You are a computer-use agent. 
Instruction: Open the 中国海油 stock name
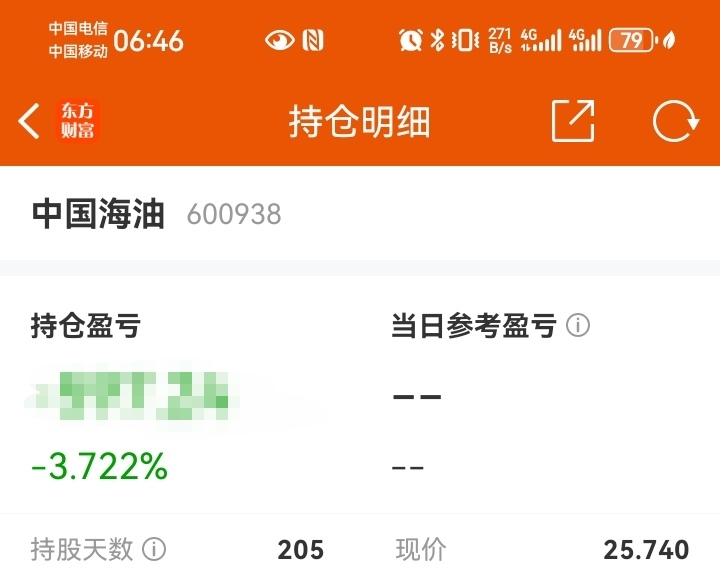click(x=98, y=214)
